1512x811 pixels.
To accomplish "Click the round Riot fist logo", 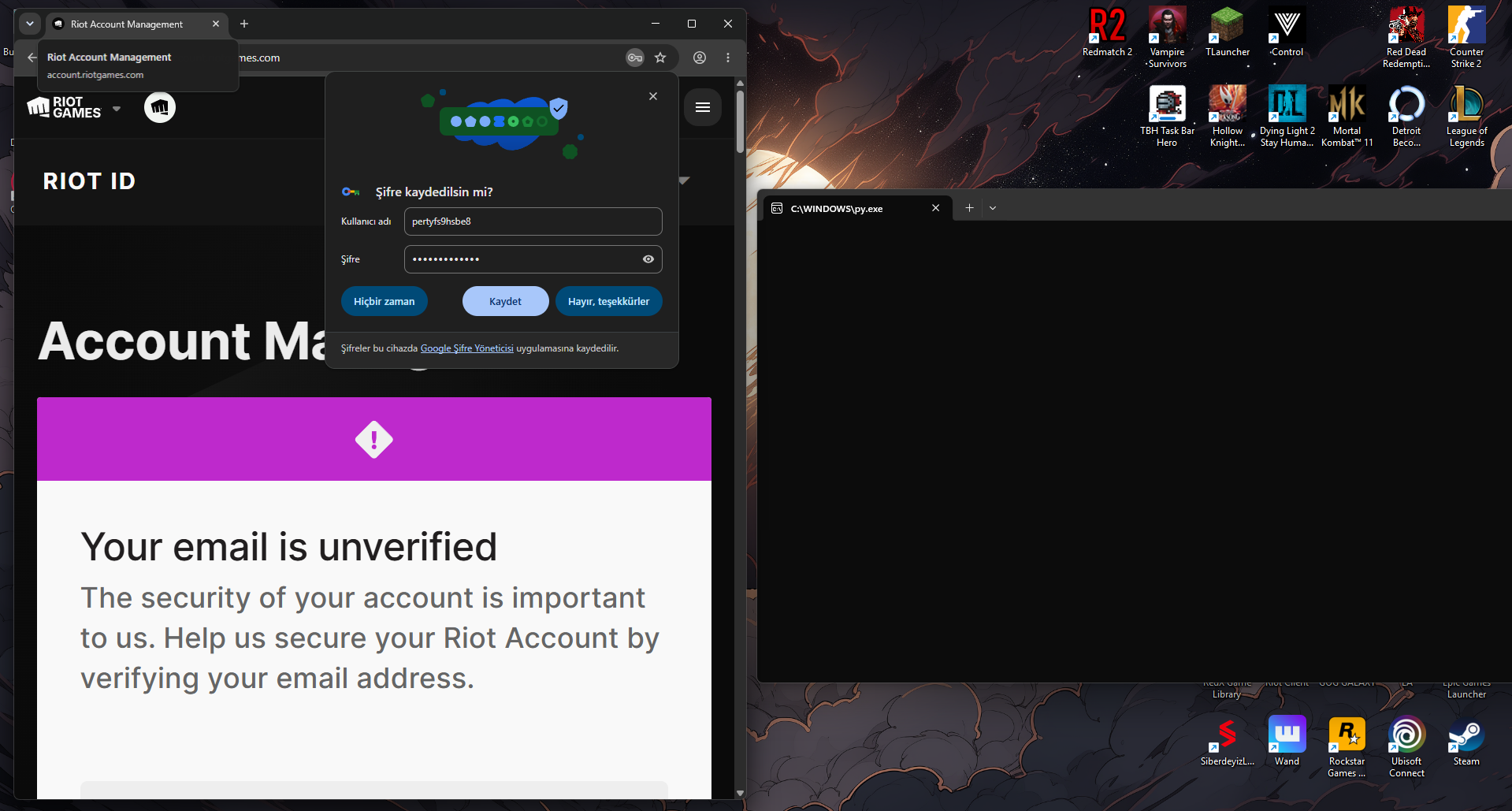I will (160, 107).
